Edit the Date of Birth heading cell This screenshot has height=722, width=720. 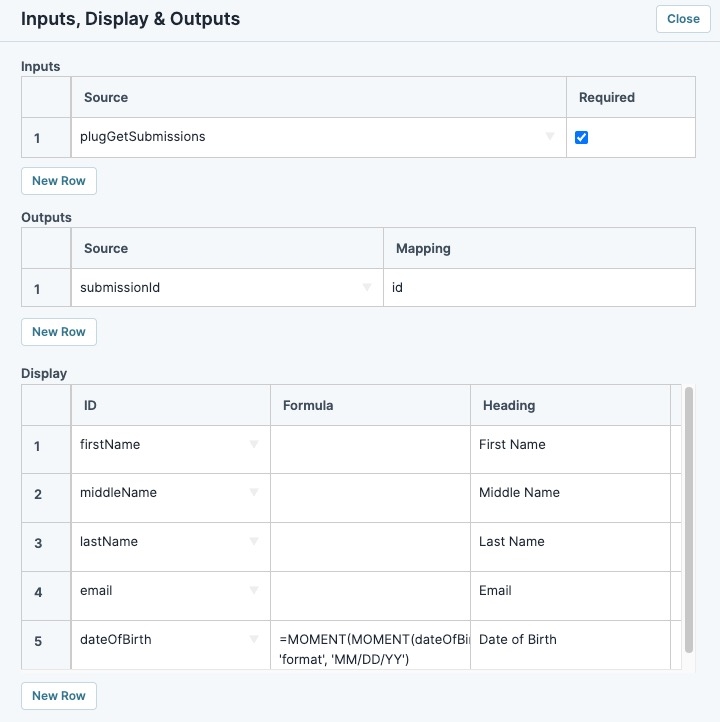coord(570,645)
